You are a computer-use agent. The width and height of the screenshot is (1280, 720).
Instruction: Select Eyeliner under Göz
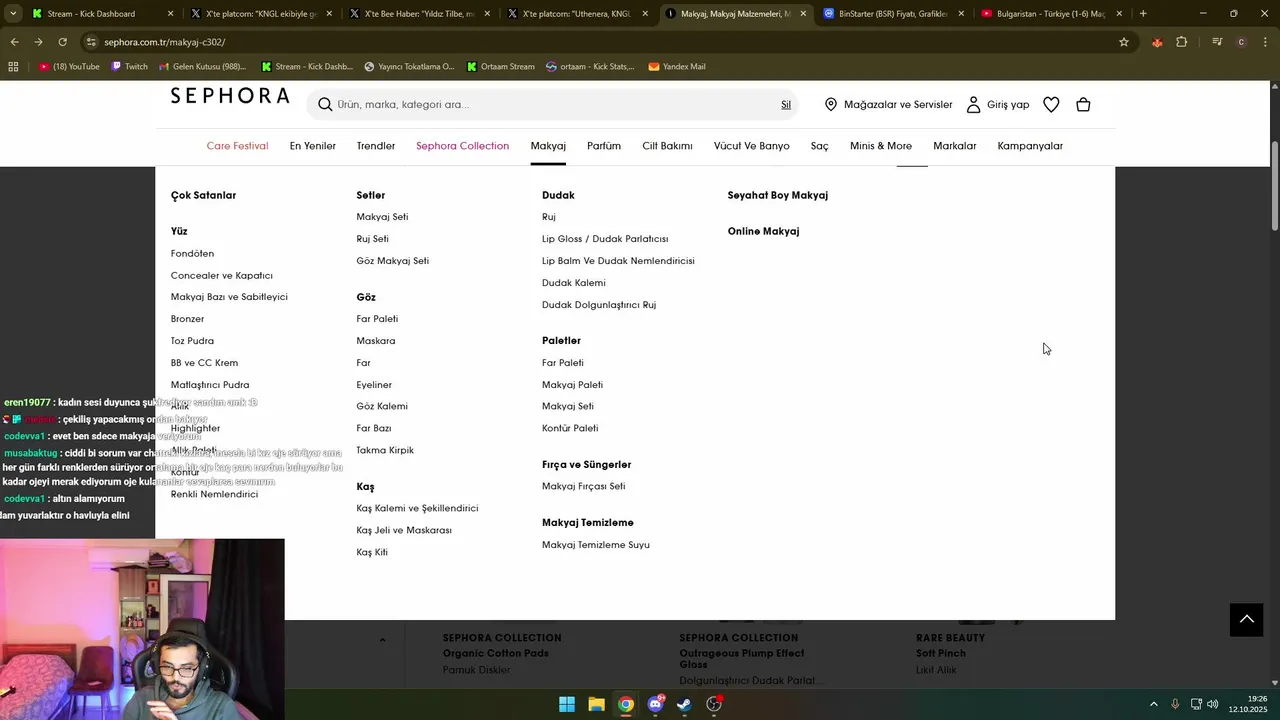[x=374, y=385]
